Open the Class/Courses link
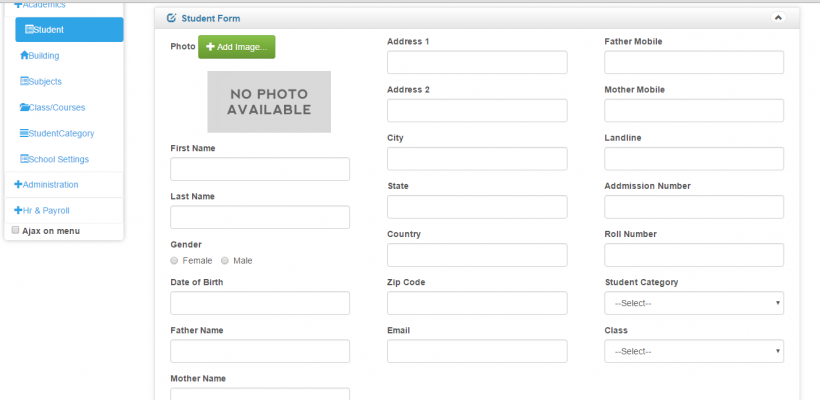Screen dimensions: 820x400 (x=57, y=108)
